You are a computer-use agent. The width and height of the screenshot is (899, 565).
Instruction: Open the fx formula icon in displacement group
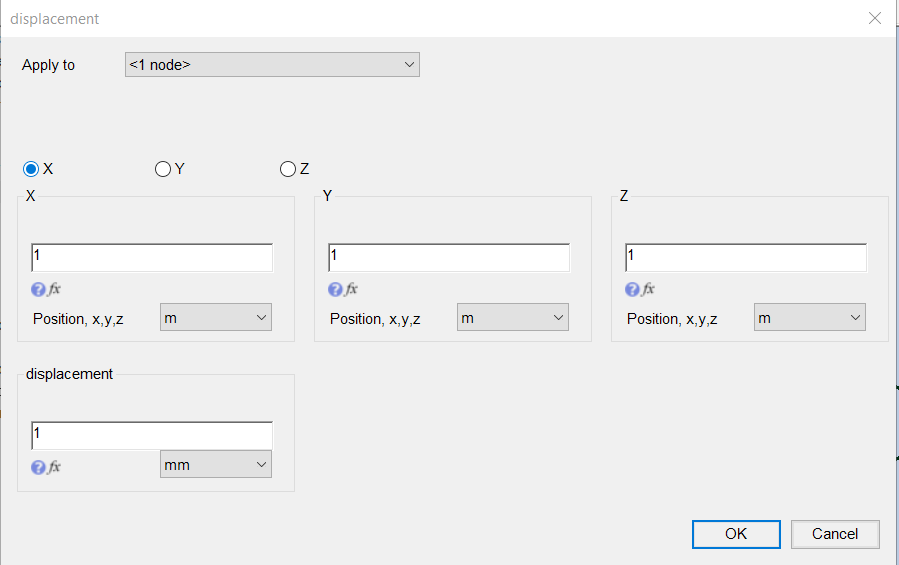[54, 467]
